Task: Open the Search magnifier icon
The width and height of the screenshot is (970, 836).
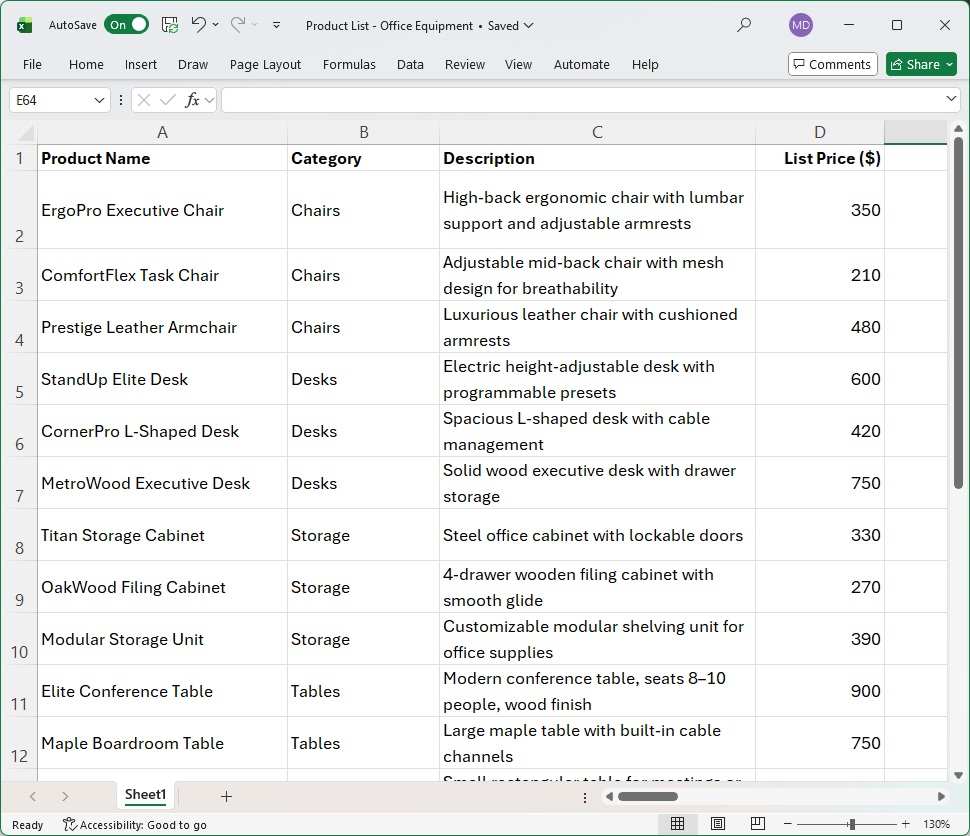Action: pyautogui.click(x=744, y=25)
